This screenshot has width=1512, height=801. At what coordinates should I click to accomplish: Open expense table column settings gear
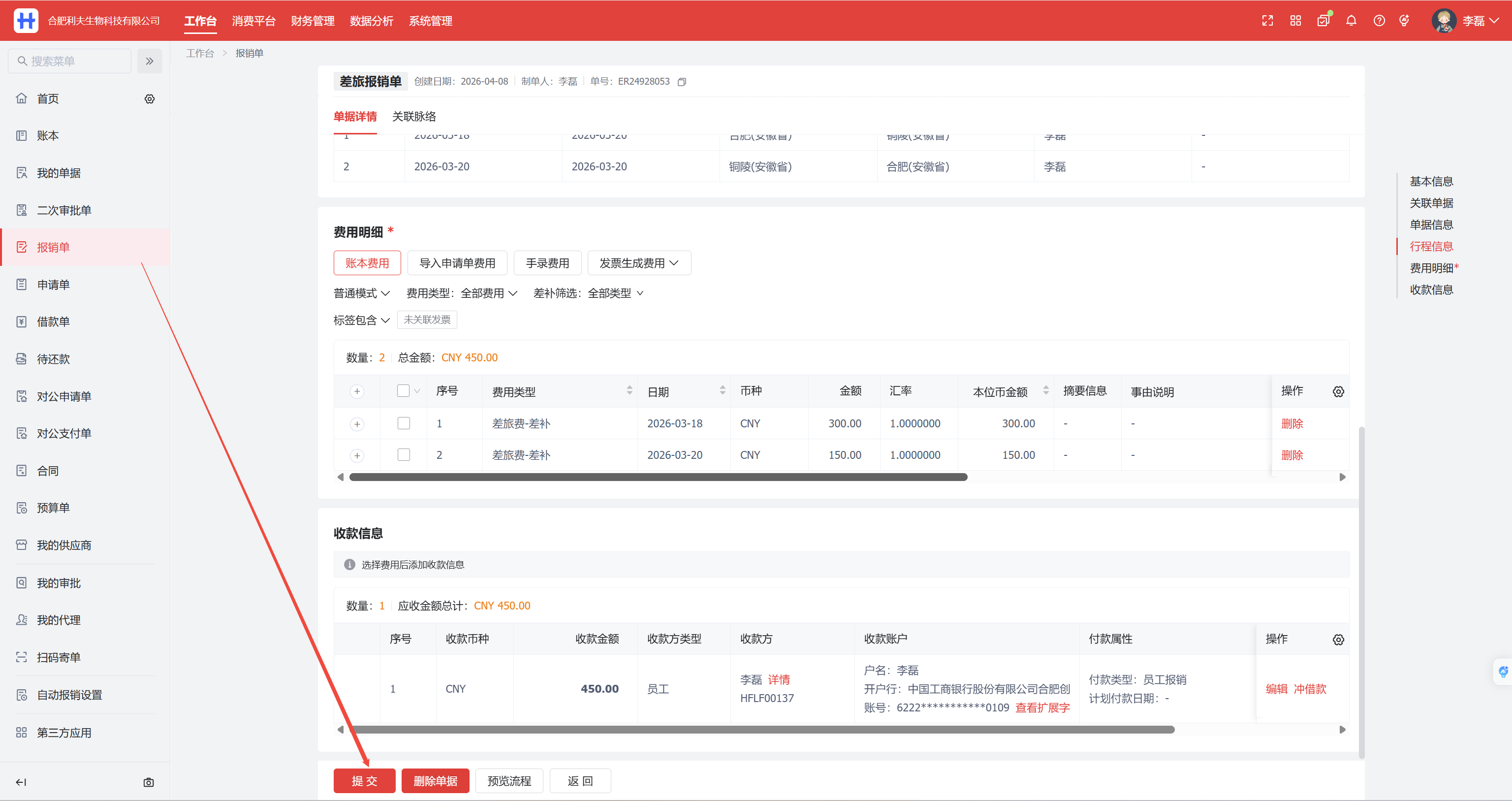tap(1338, 392)
